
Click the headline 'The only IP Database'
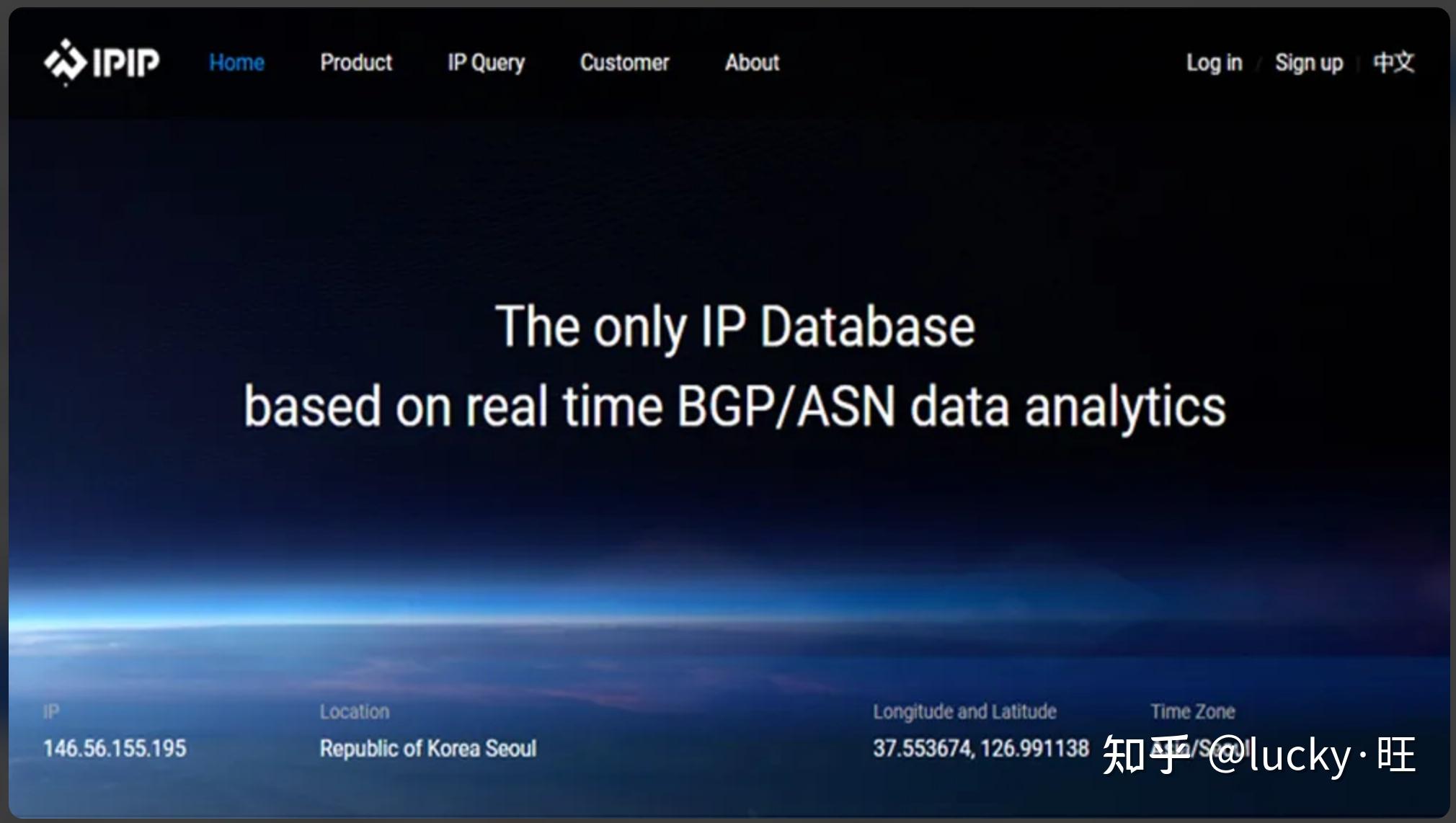(x=734, y=326)
